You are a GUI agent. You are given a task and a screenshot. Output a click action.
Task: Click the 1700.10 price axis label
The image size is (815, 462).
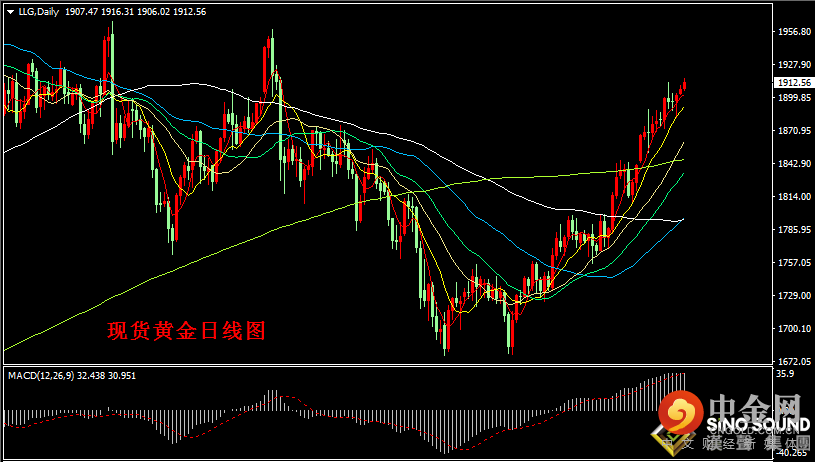click(x=794, y=328)
